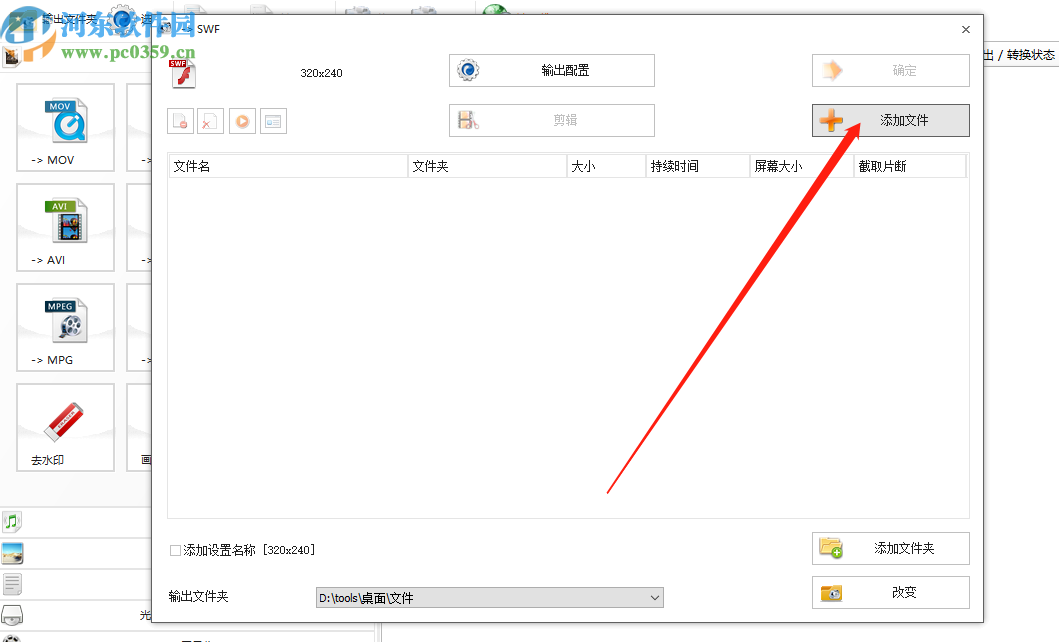Viewport: 1059px width, 642px height.
Task: Expand the Picture category with landscape icon
Action: click(x=12, y=554)
